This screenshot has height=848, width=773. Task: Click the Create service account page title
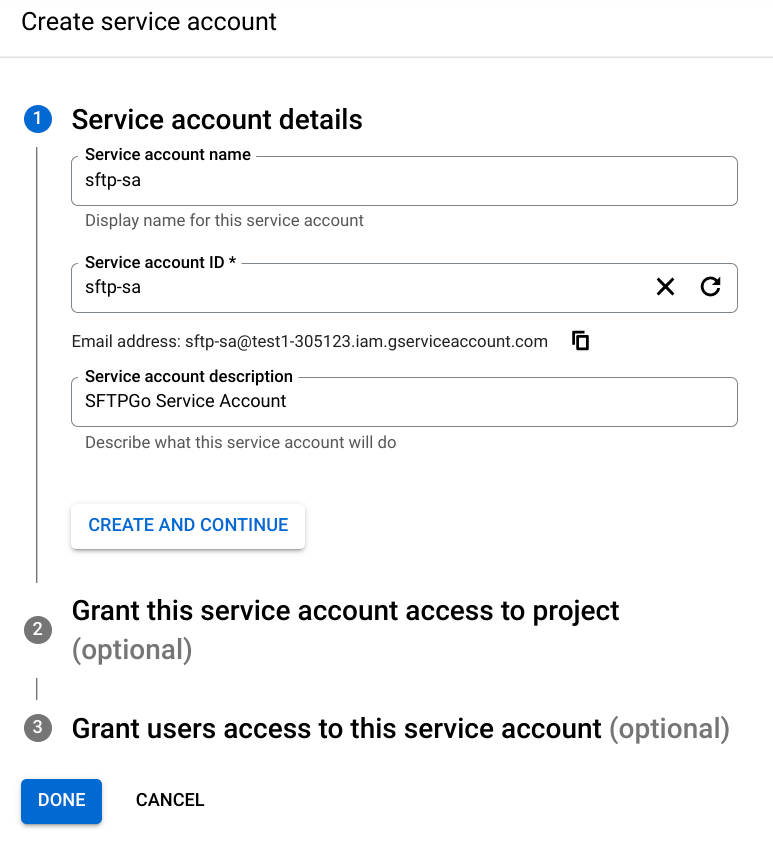(148, 22)
